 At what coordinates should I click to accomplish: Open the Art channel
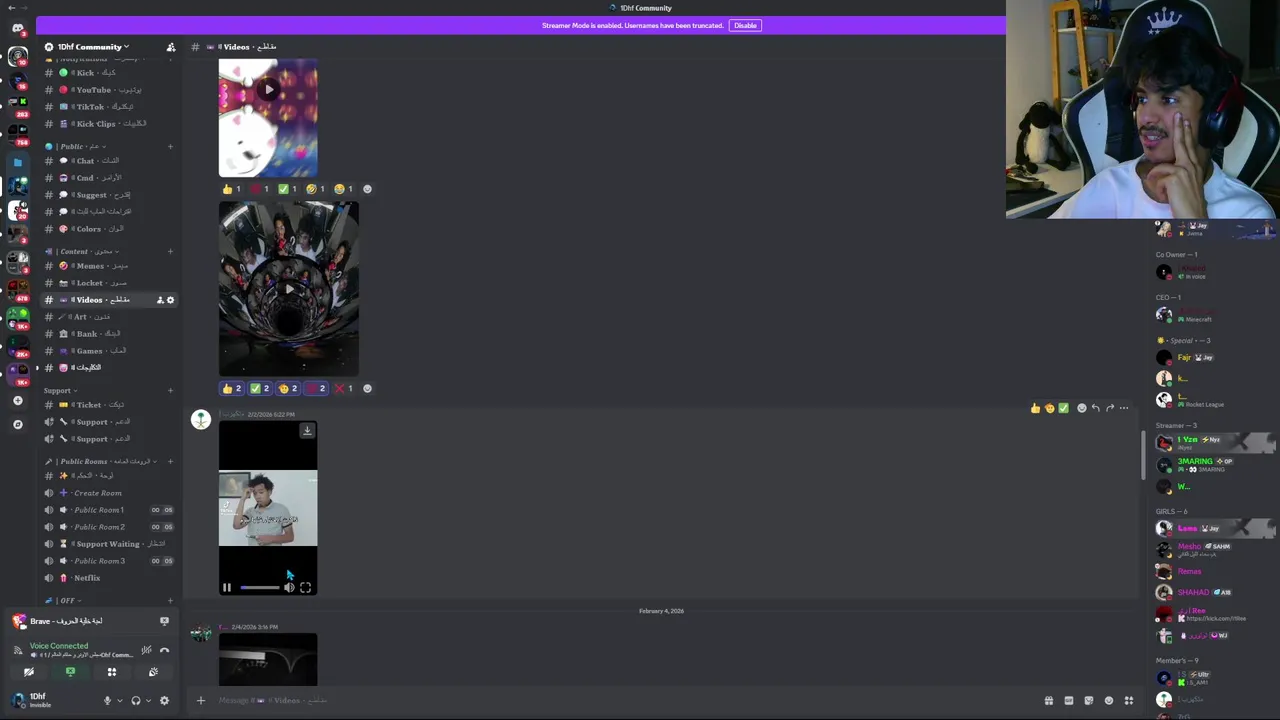(x=110, y=317)
